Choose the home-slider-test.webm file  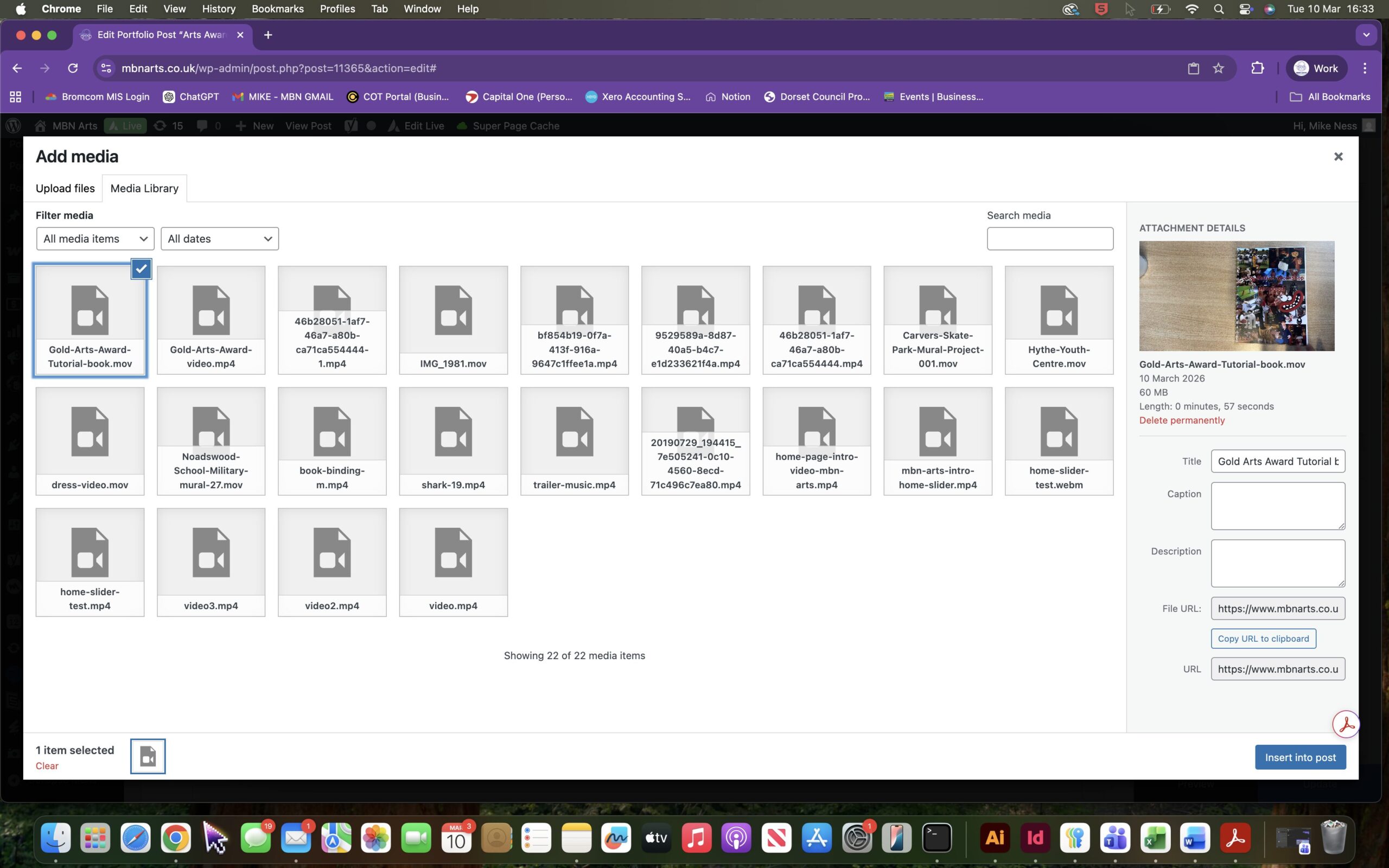pos(1059,441)
